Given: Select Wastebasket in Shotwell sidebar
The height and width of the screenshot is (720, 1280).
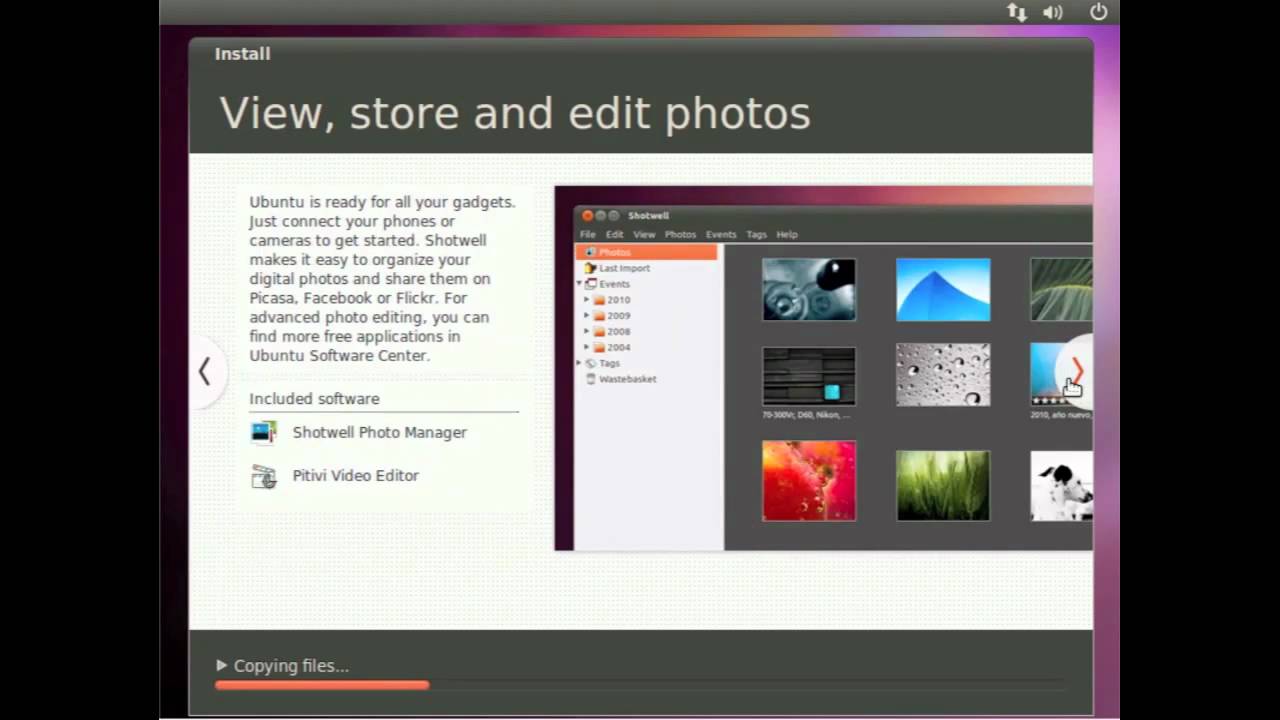Looking at the screenshot, I should coord(627,379).
